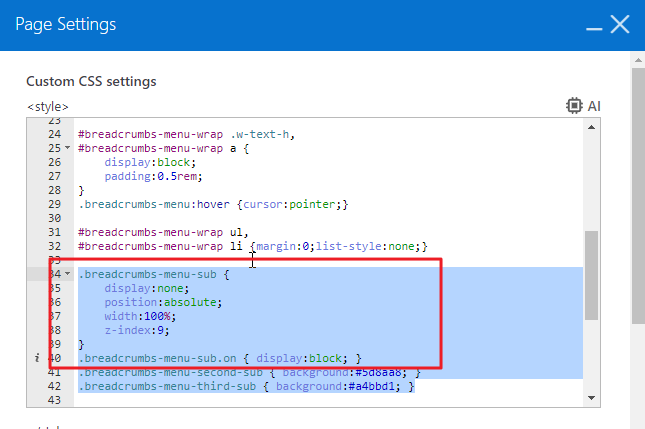Image resolution: width=645 pixels, height=429 pixels.
Task: Click the dialog's outer vertical scrollbar thumb
Action: pyautogui.click(x=638, y=195)
